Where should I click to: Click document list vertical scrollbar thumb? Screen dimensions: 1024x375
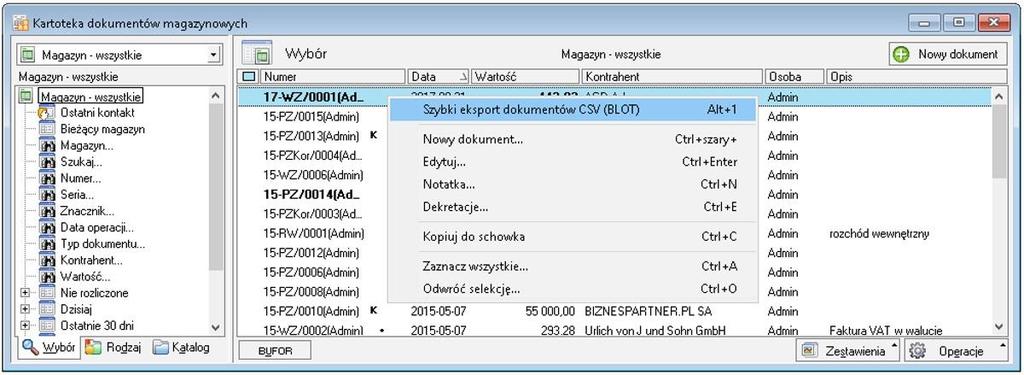coord(999,142)
